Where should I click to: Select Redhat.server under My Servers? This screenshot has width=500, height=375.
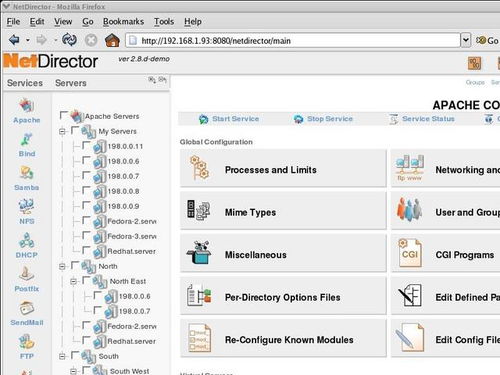point(131,251)
